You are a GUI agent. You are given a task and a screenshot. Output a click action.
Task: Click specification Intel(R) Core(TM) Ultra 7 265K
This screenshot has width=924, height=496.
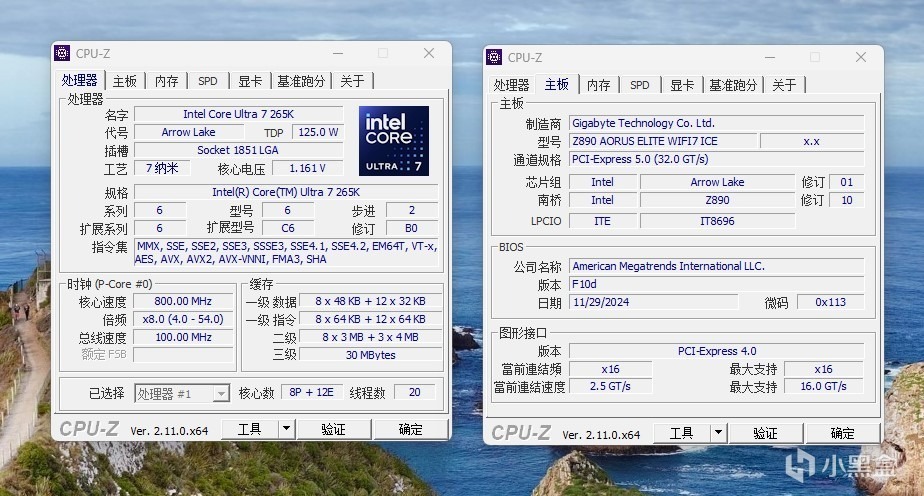click(x=286, y=192)
